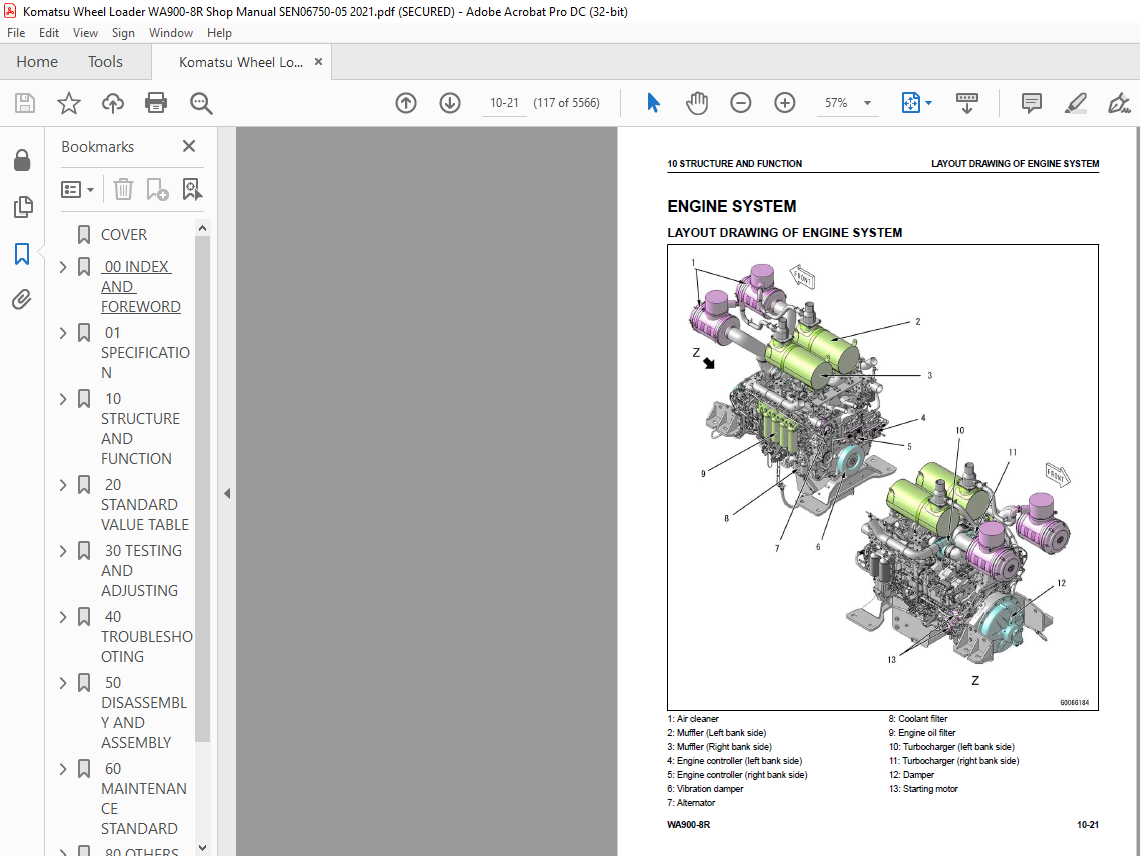Switch to the Tools tab
Image resolution: width=1140 pixels, height=856 pixels.
[105, 62]
